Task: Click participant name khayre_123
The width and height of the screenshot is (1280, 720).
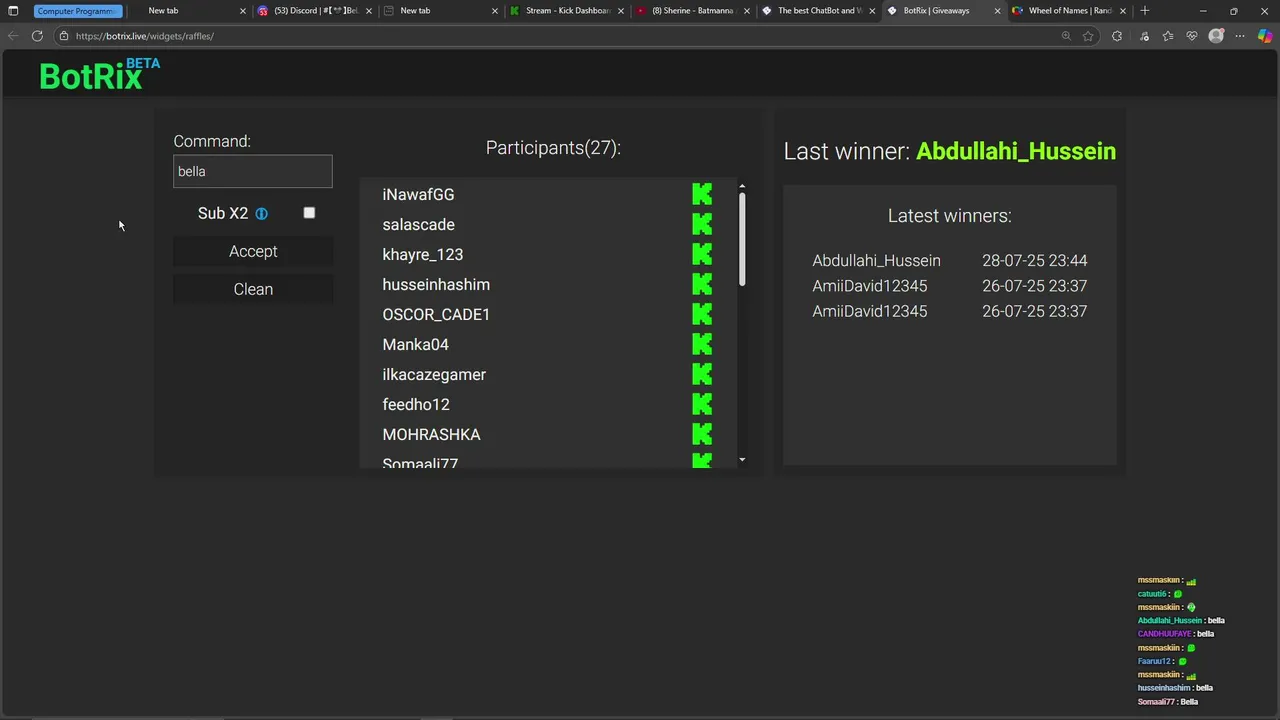Action: [x=422, y=254]
